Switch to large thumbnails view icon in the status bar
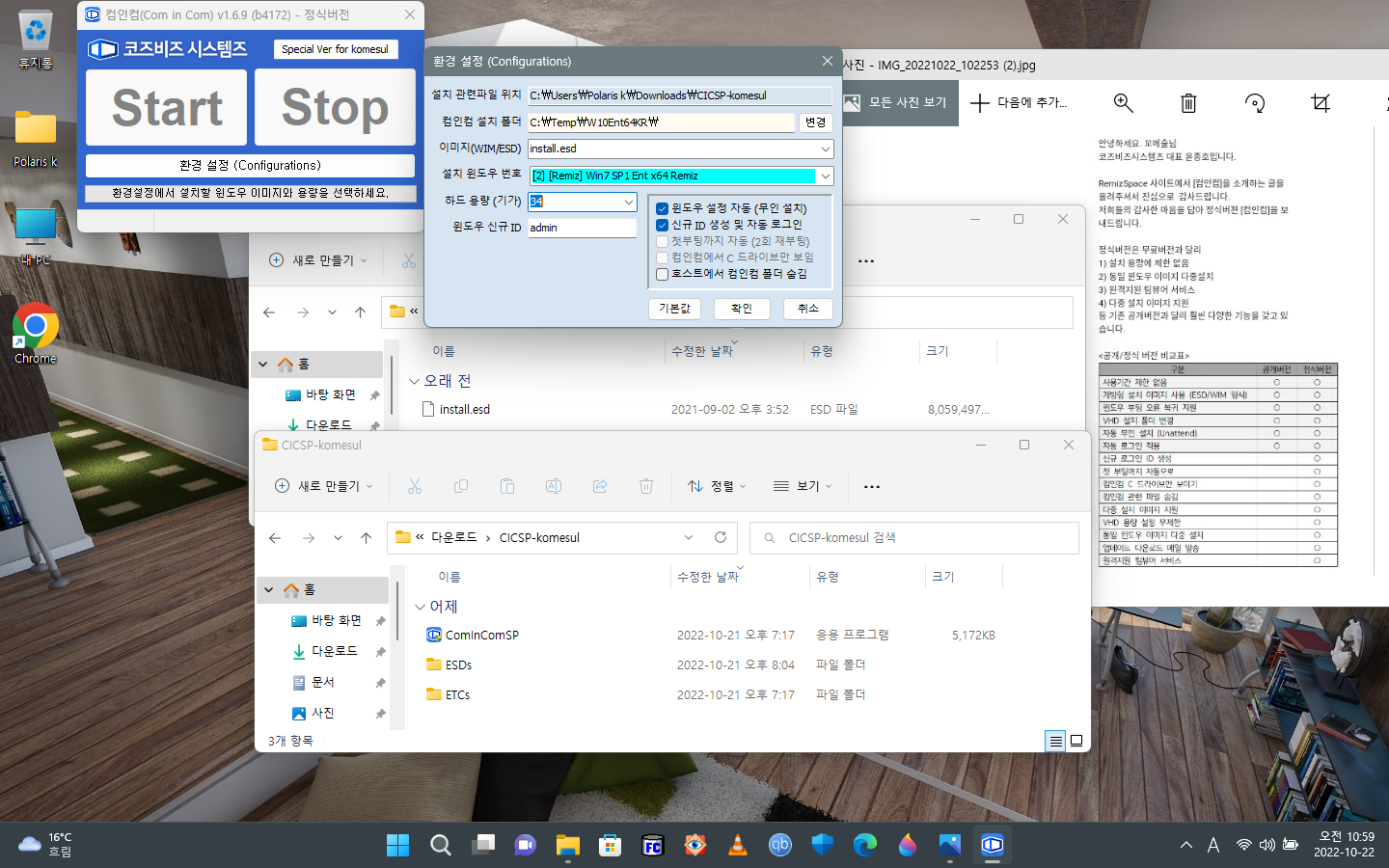Image resolution: width=1389 pixels, height=868 pixels. coord(1076,741)
